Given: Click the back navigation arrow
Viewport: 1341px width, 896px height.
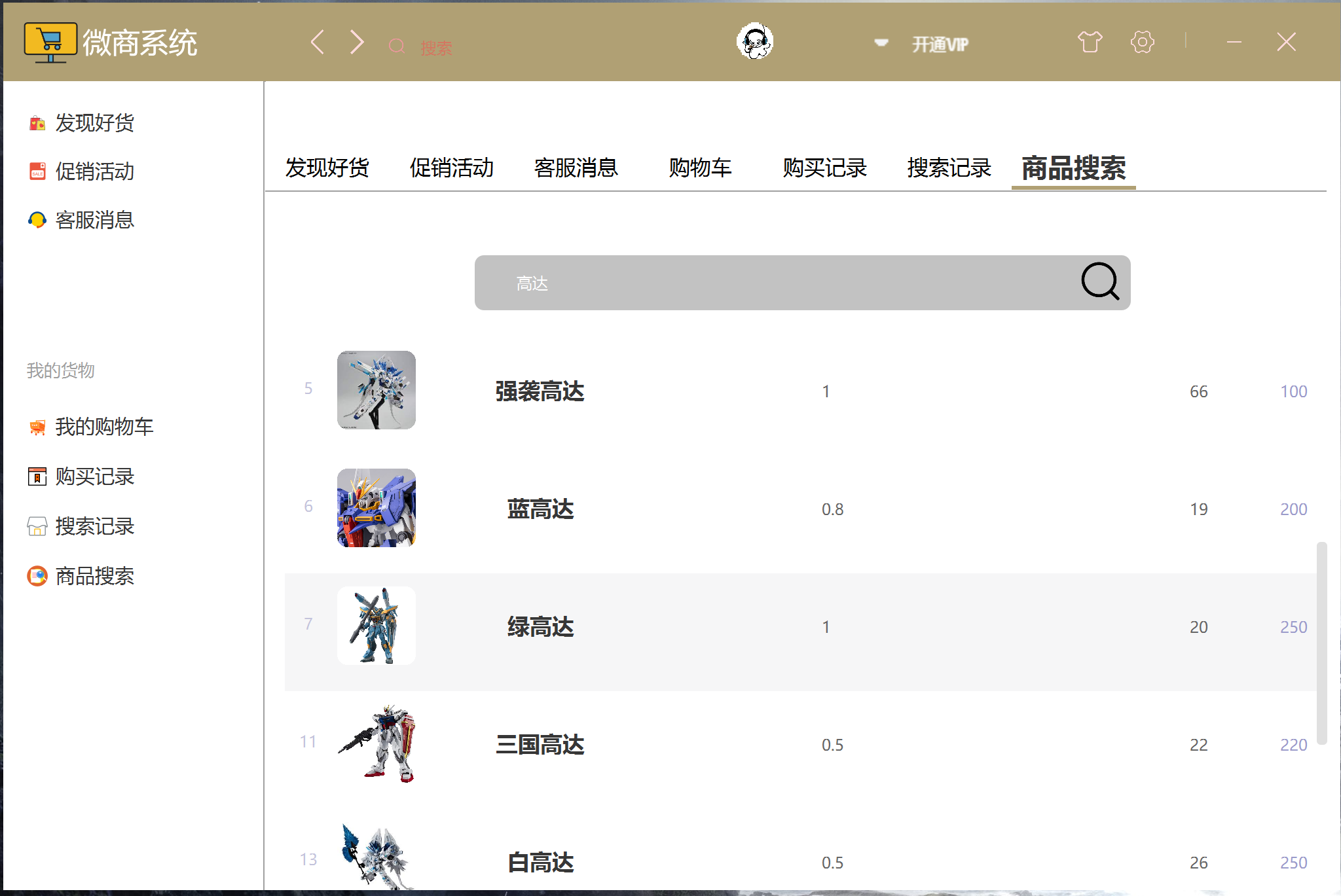Looking at the screenshot, I should tap(317, 41).
